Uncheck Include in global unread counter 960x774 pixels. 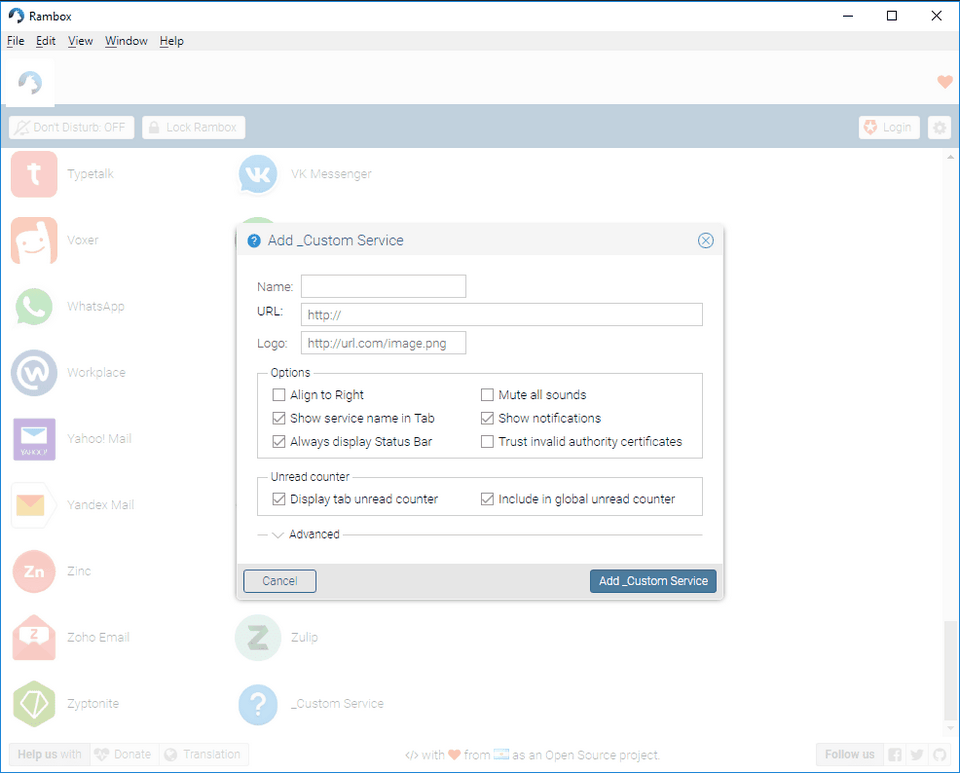(487, 499)
